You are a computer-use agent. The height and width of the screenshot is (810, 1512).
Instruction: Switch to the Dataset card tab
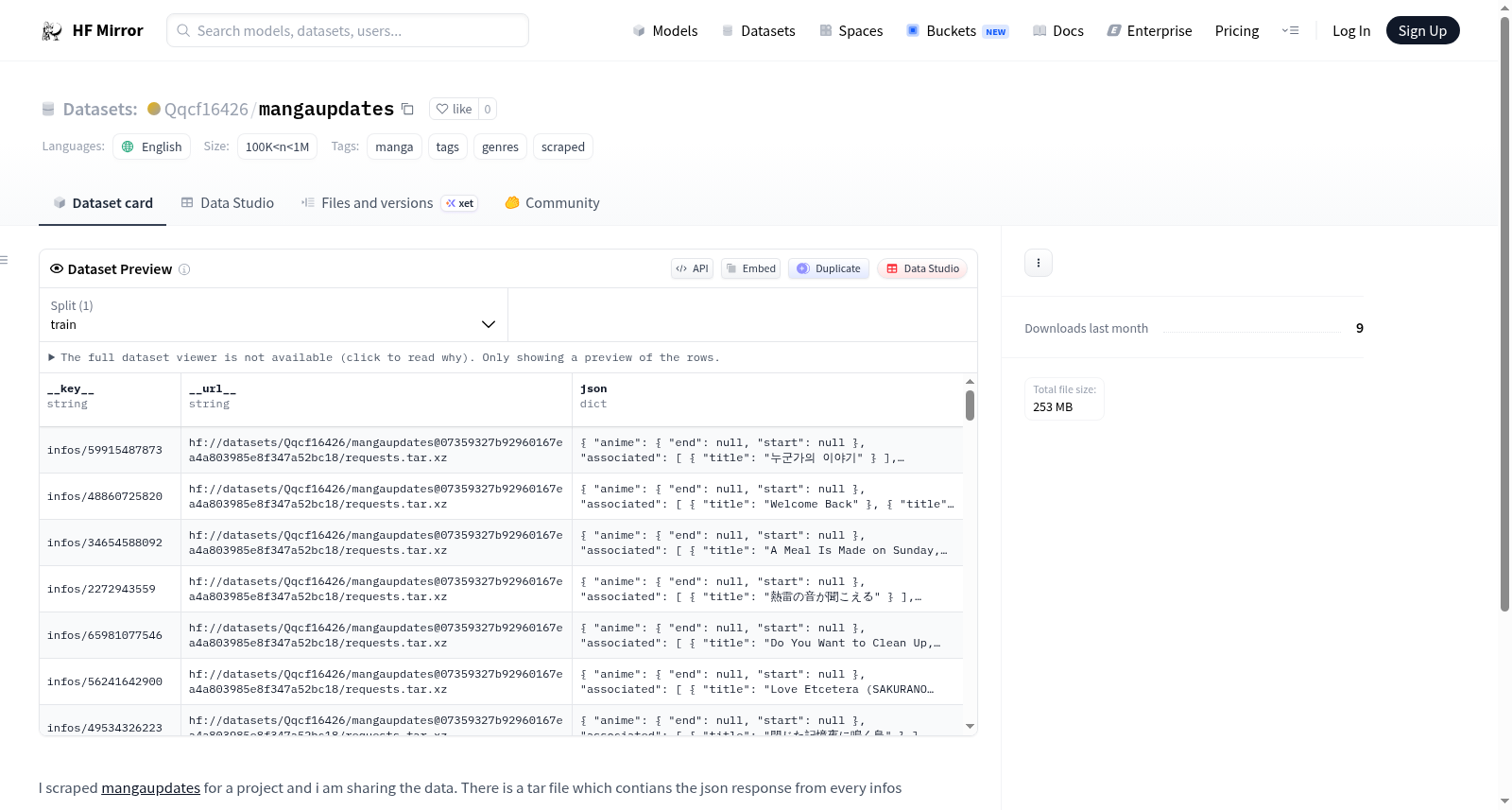102,203
